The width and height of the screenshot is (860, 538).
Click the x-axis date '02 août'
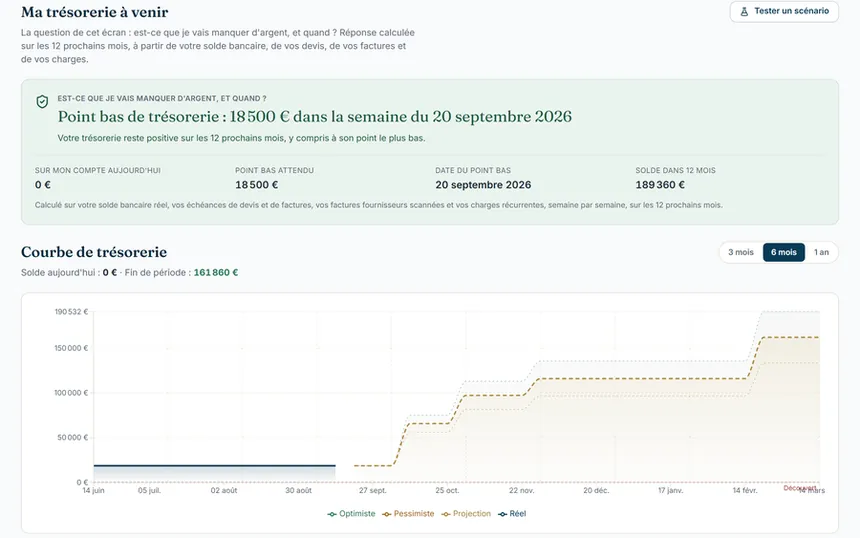tap(224, 490)
